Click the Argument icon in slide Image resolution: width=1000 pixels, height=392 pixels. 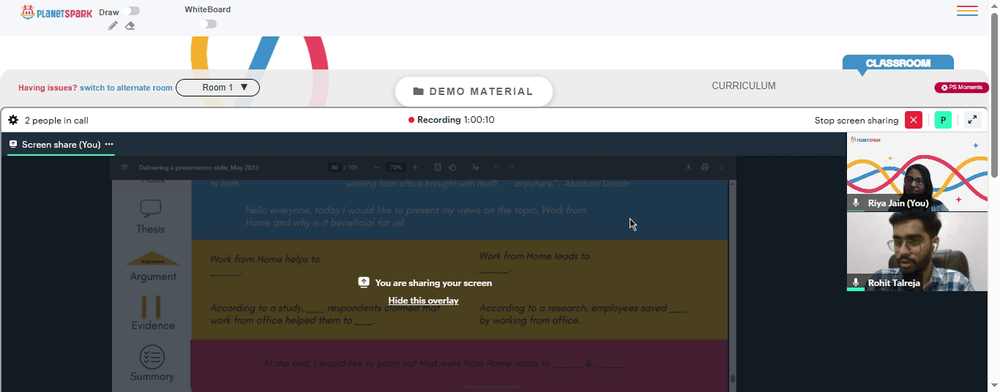pyautogui.click(x=152, y=259)
